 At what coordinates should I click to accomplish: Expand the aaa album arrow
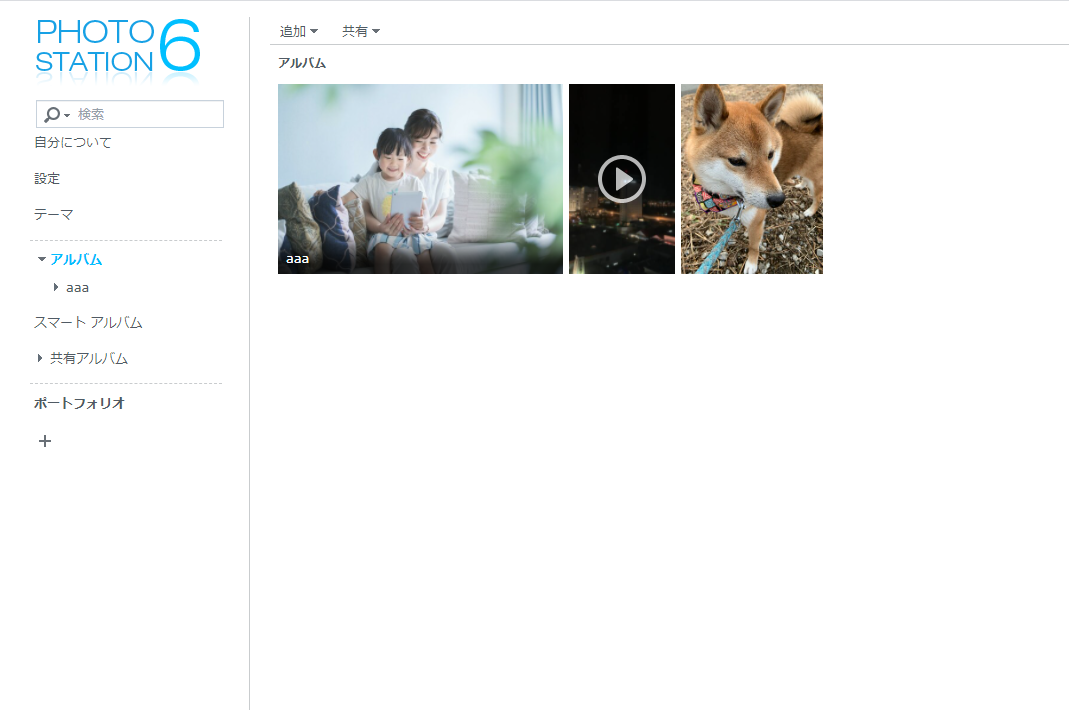point(56,287)
